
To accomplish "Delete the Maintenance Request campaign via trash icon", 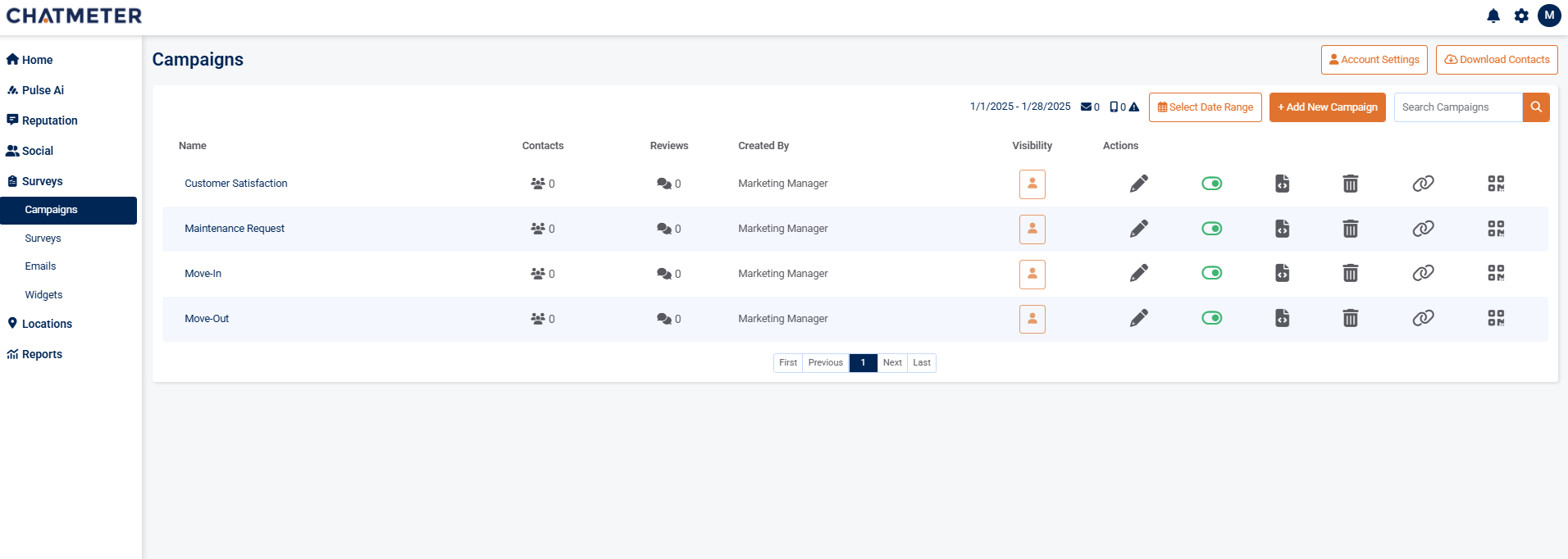I will pos(1350,229).
